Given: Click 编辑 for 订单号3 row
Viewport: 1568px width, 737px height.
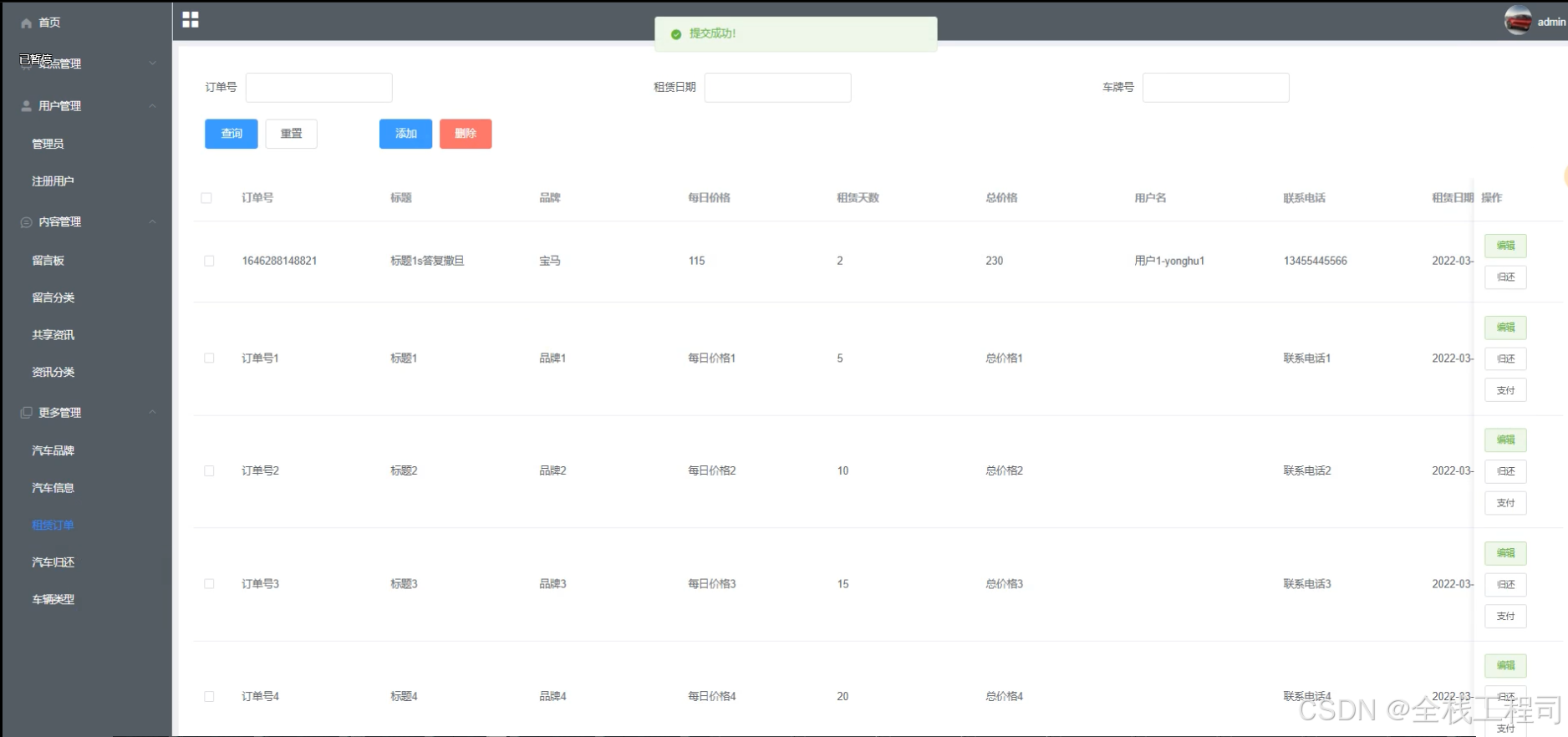Looking at the screenshot, I should (x=1505, y=553).
